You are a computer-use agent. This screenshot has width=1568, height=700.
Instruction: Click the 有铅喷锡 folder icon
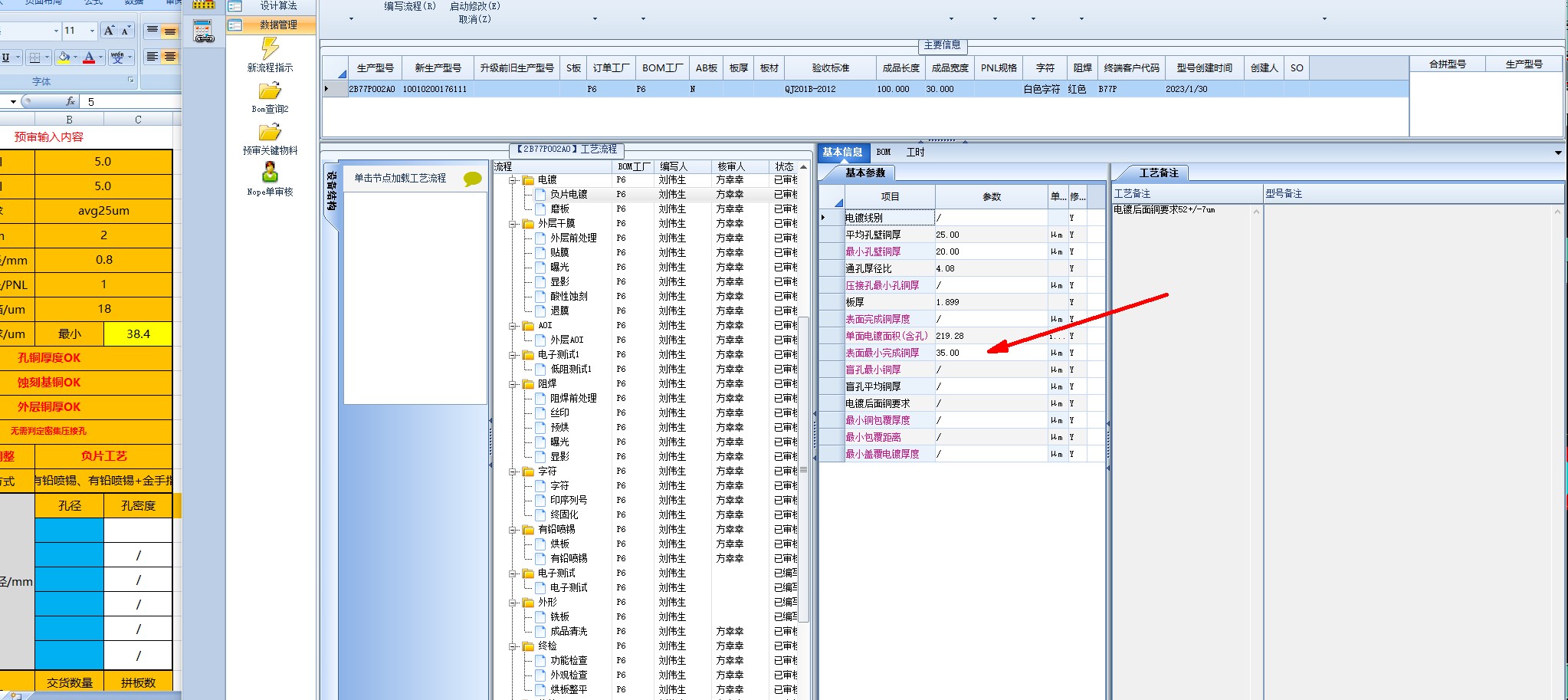pyautogui.click(x=528, y=530)
